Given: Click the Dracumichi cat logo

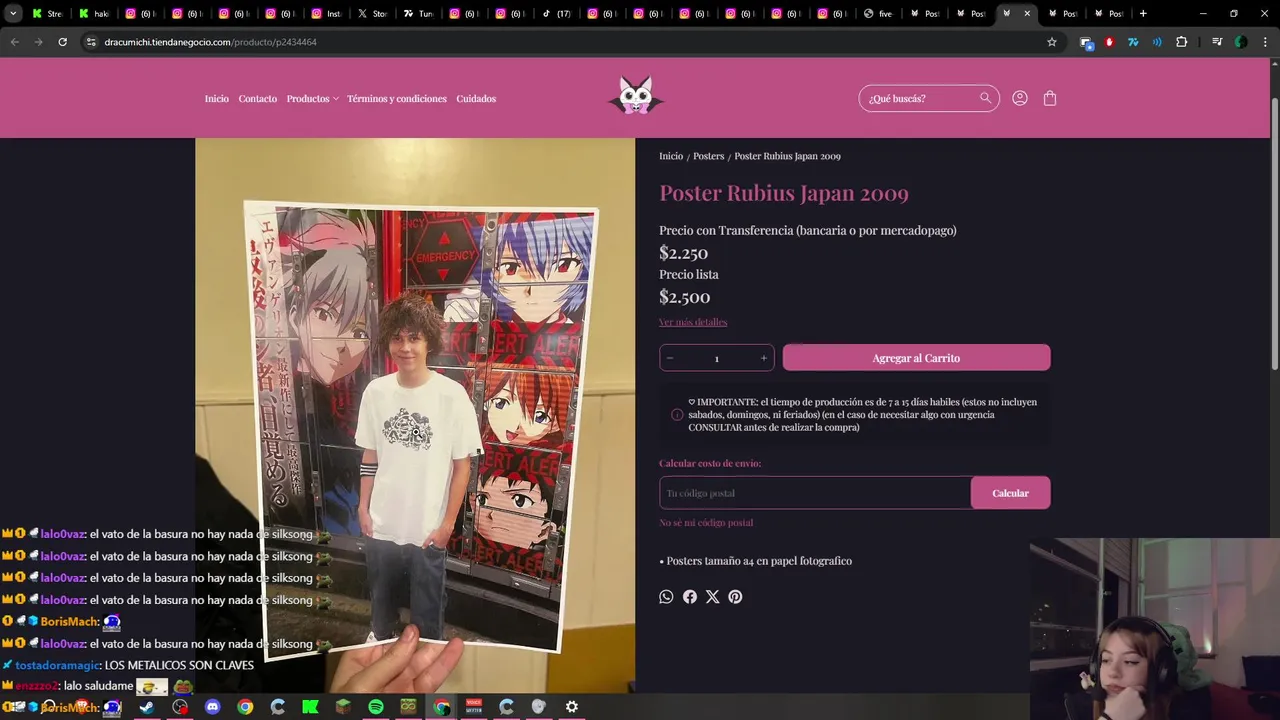Looking at the screenshot, I should pos(636,96).
